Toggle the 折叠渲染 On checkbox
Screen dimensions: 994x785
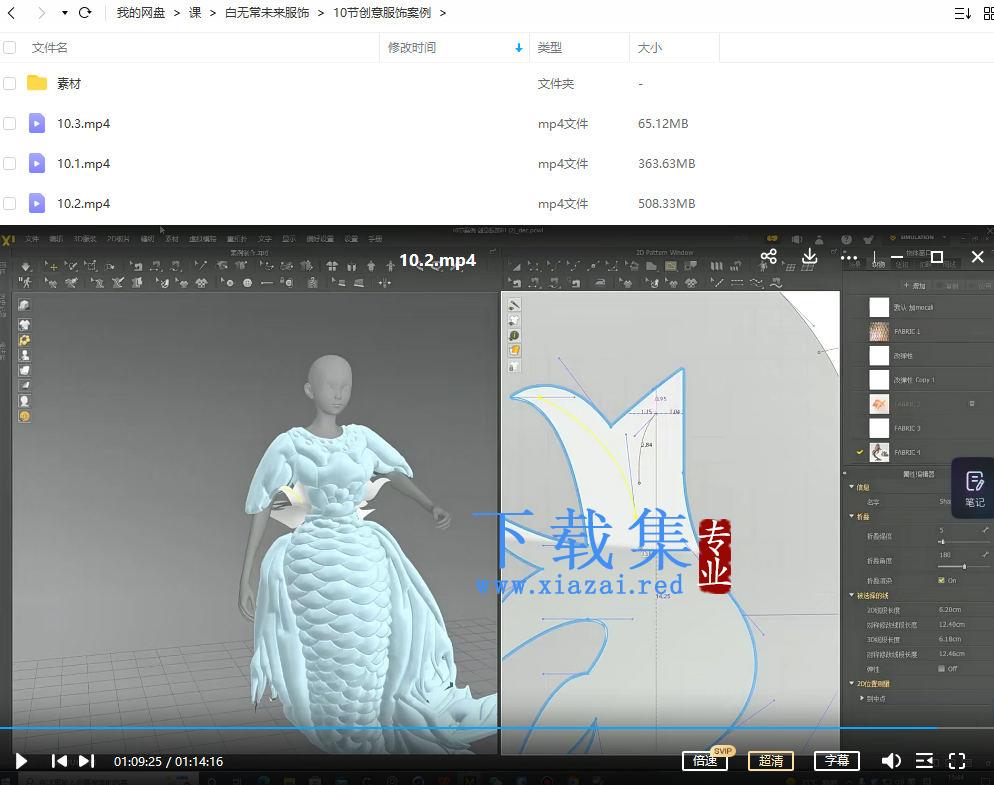pyautogui.click(x=941, y=580)
